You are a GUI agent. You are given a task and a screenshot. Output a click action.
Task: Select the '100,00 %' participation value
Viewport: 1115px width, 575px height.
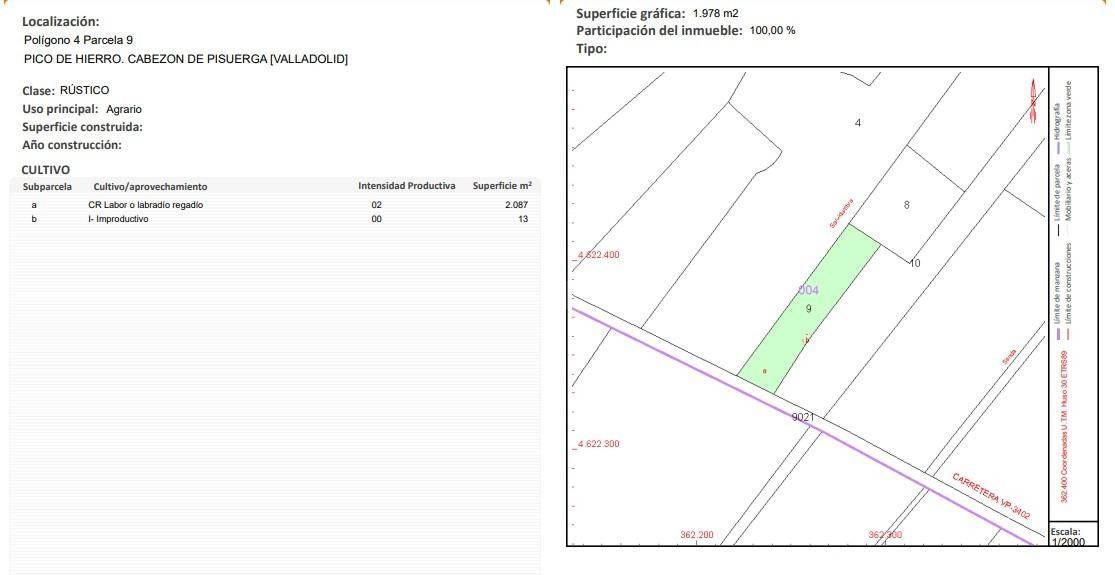(x=772, y=31)
